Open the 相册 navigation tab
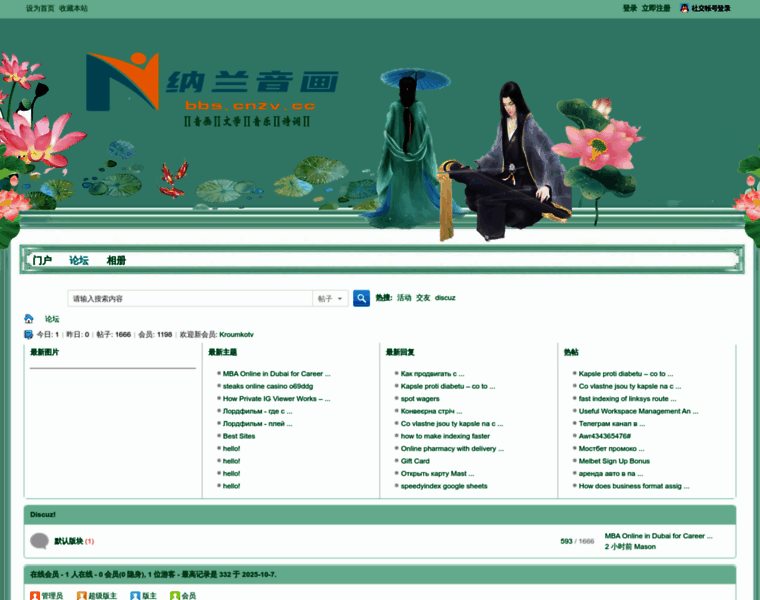This screenshot has height=600, width=760. click(116, 260)
